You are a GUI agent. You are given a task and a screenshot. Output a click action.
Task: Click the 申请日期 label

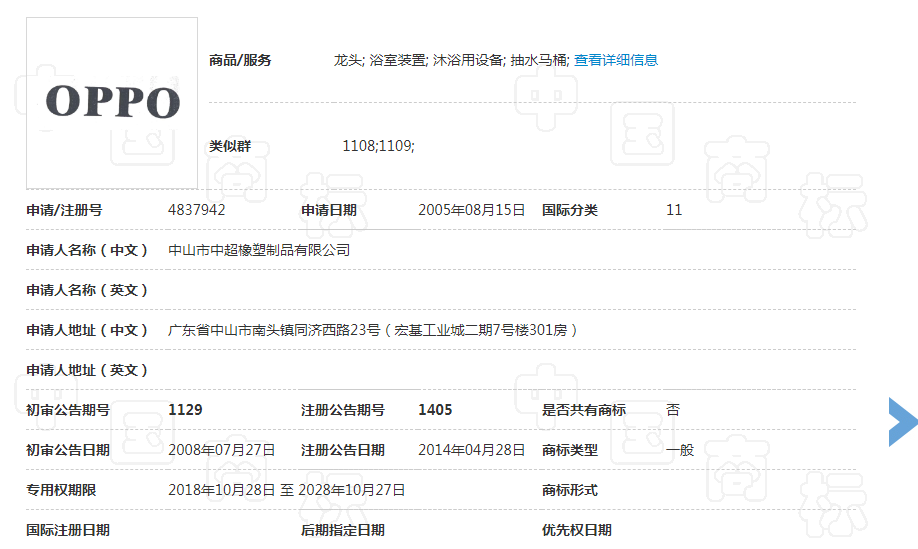click(x=328, y=210)
